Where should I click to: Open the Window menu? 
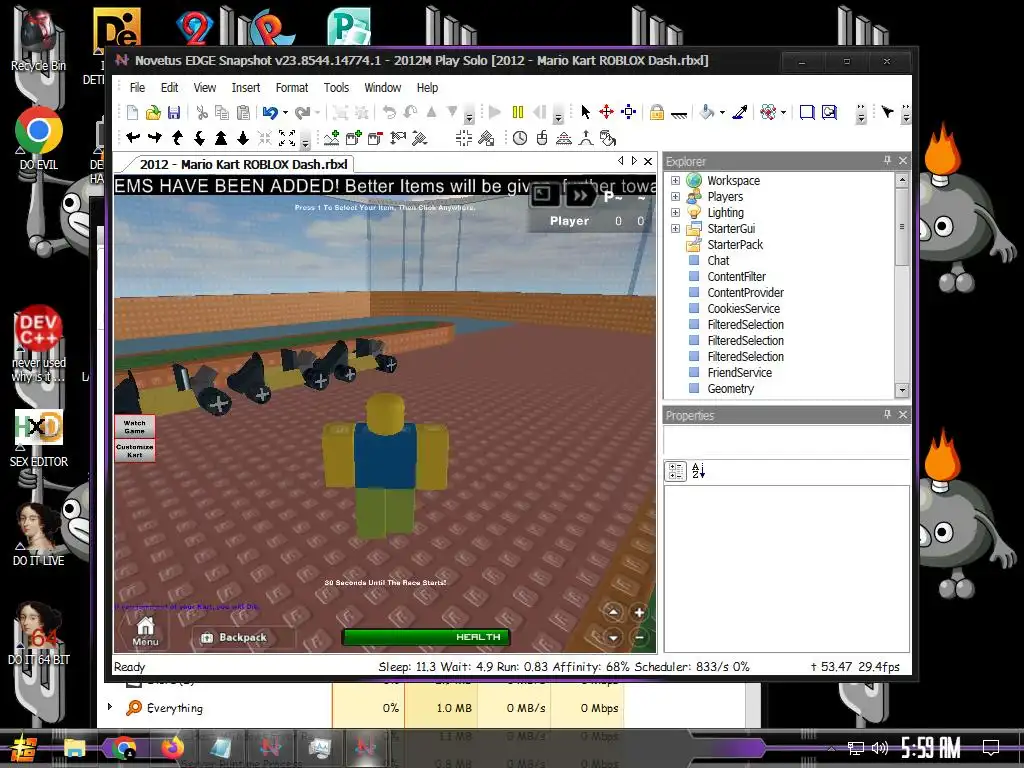(383, 88)
